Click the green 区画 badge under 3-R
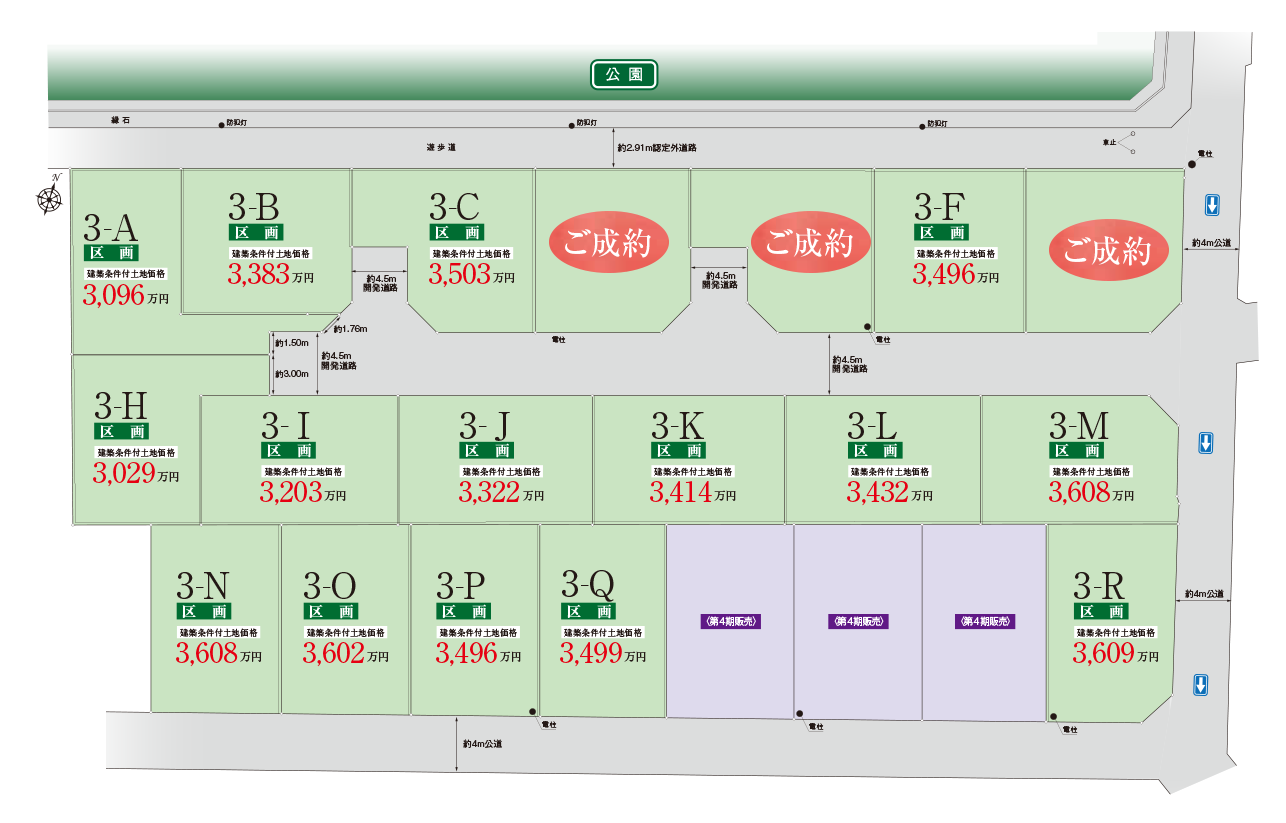Screen dimensions: 1286x823 [1101, 611]
